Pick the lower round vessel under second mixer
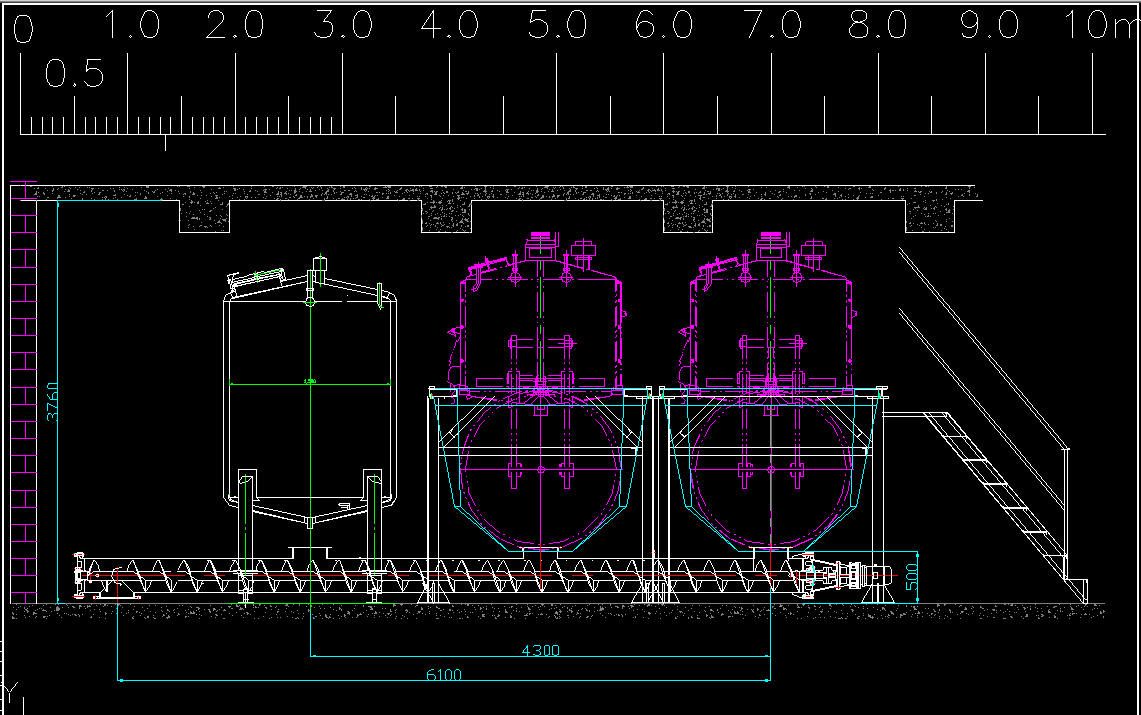1141x715 pixels. [771, 470]
